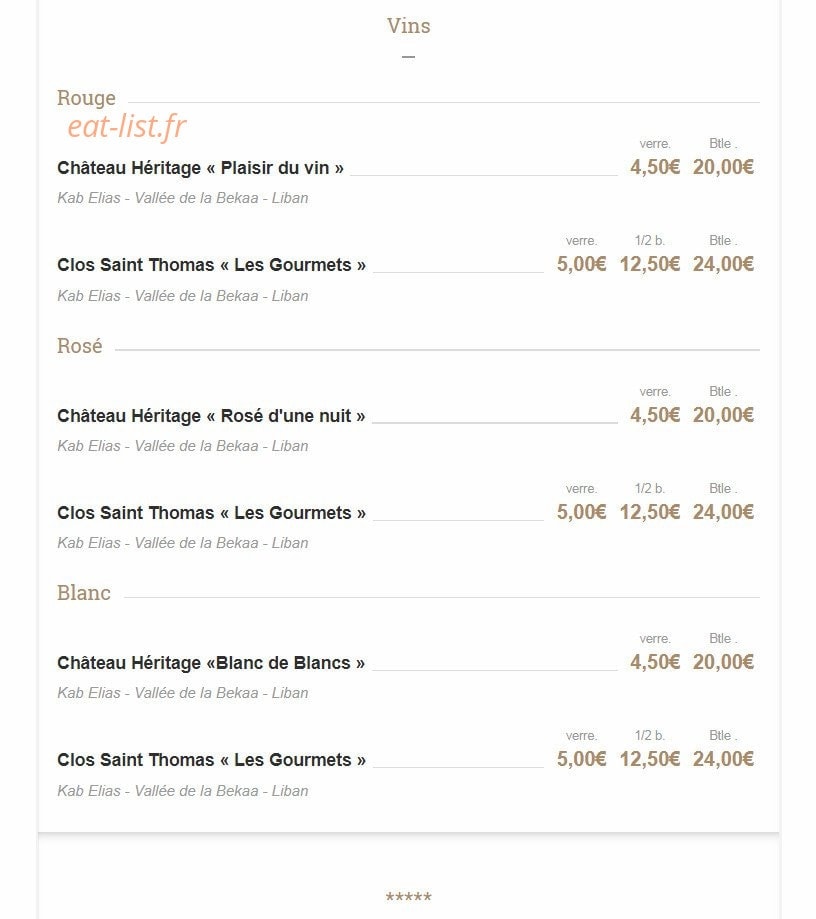Click the red Clos Saint Thomas « Les Gourmets »

[212, 265]
